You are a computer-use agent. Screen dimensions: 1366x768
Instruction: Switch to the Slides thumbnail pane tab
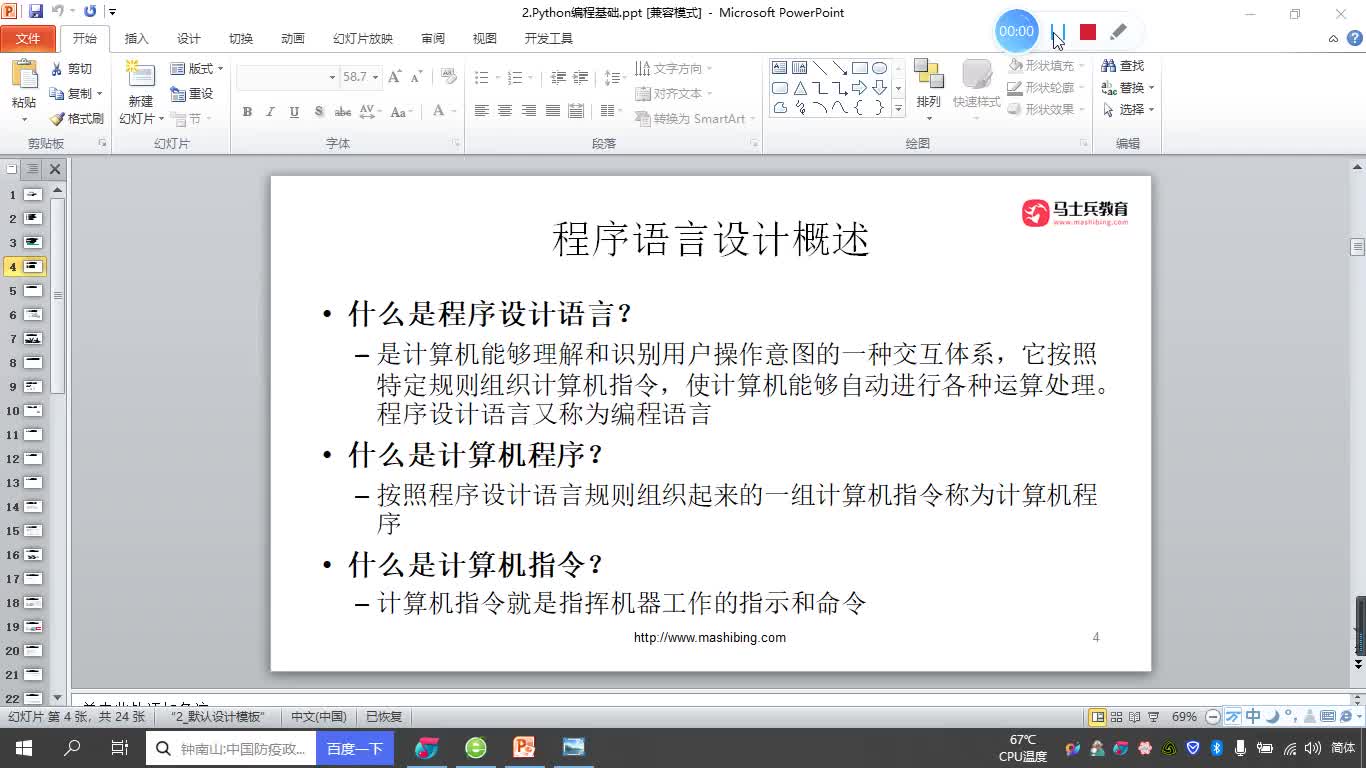pos(11,169)
